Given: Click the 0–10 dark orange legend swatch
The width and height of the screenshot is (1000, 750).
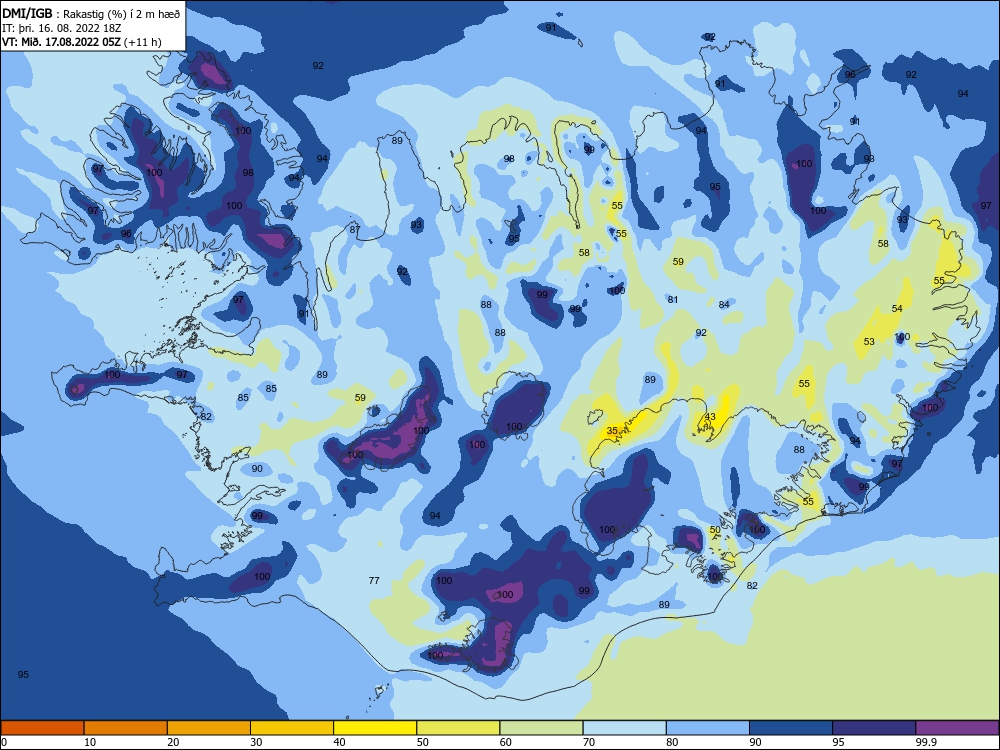Looking at the screenshot, I should pyautogui.click(x=42, y=728).
